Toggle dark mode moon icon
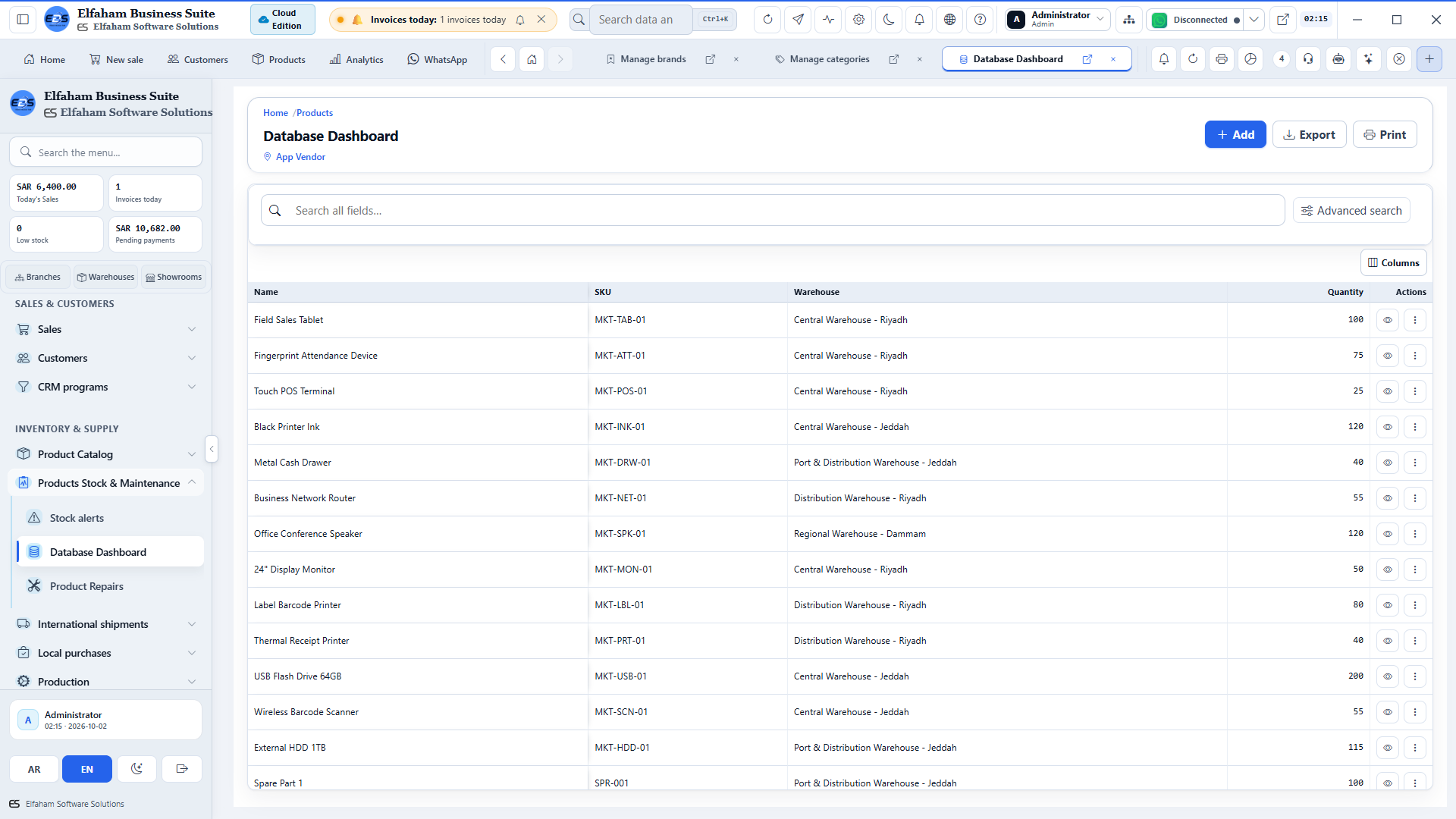Viewport: 1456px width, 819px height. point(889,20)
